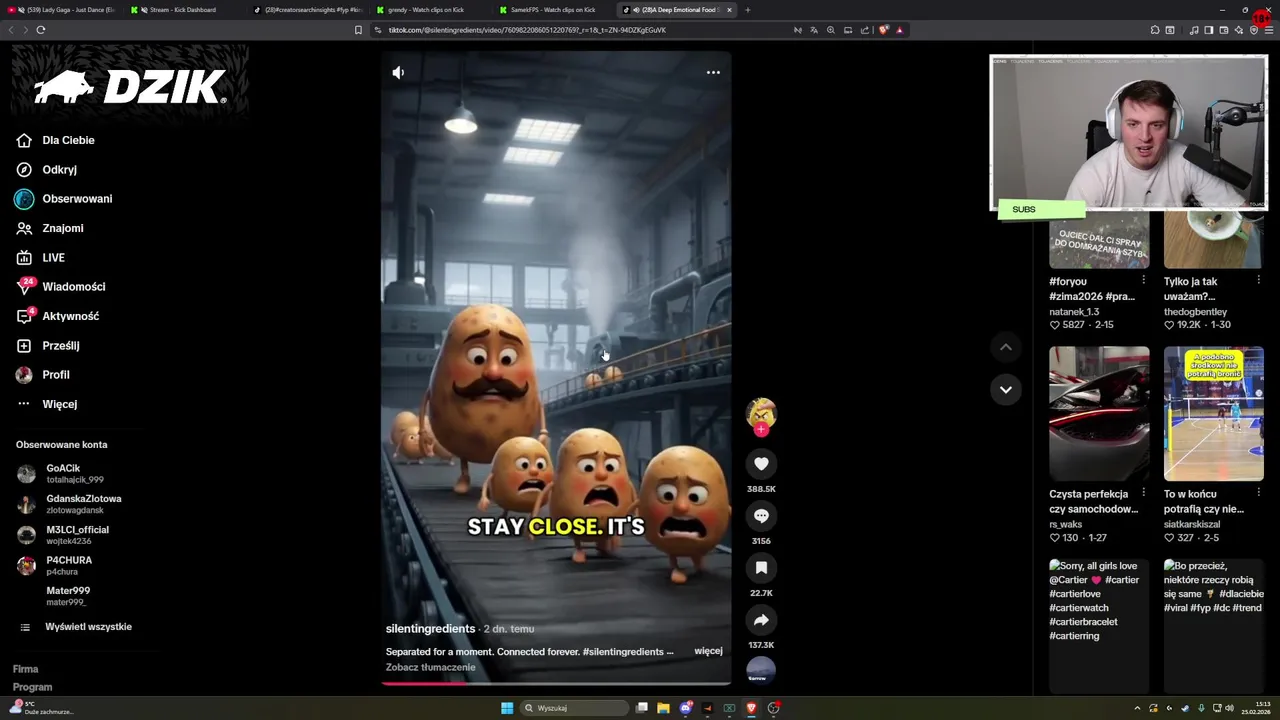Switch to Lady Gaga Just Dance tab
Viewport: 1280px width, 720px height.
coord(63,10)
